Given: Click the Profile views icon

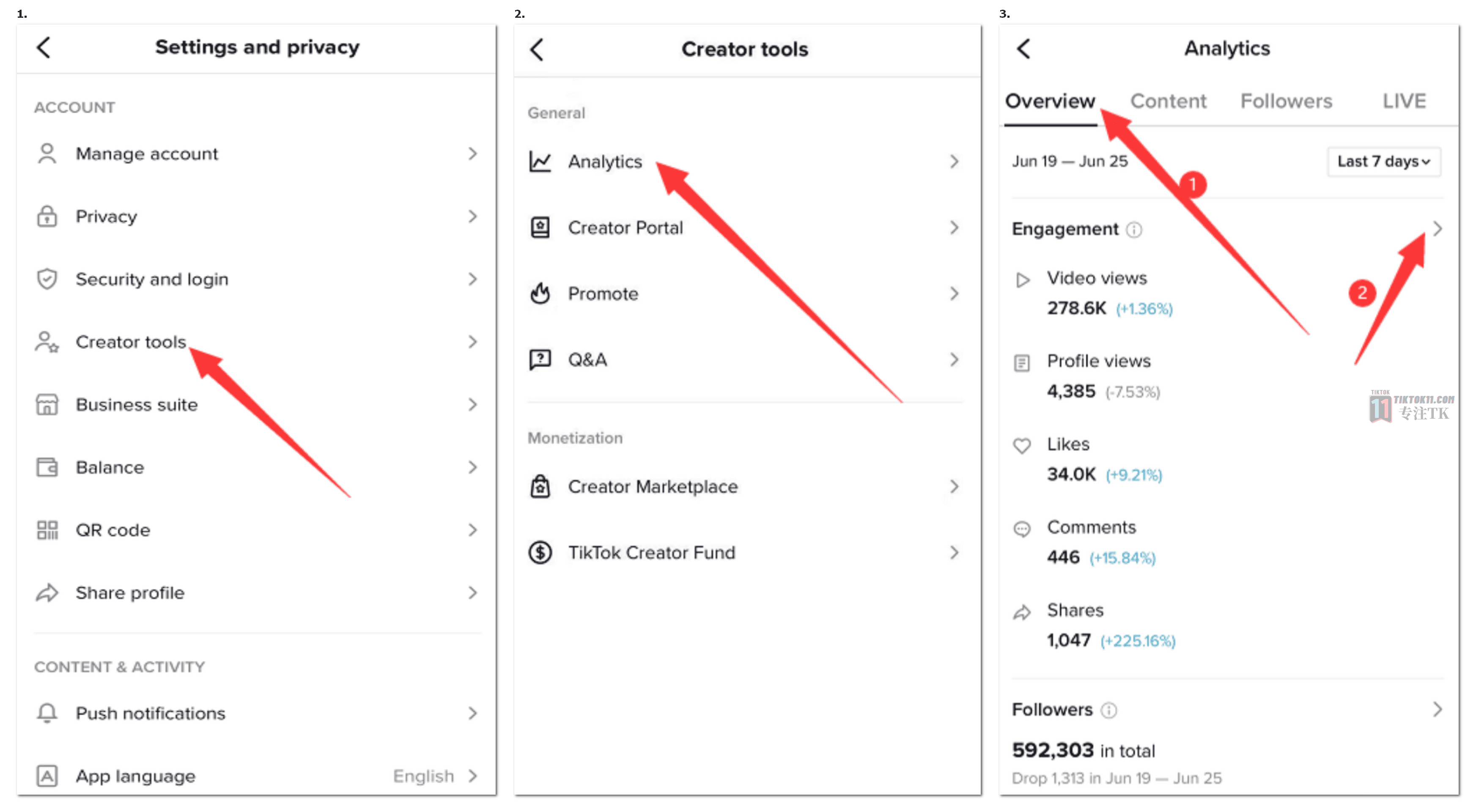Looking at the screenshot, I should [x=1022, y=363].
